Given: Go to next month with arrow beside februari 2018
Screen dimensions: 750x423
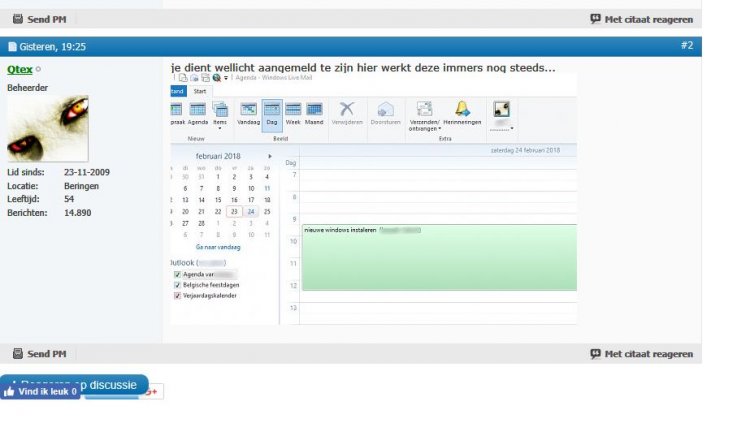Looking at the screenshot, I should (270, 157).
